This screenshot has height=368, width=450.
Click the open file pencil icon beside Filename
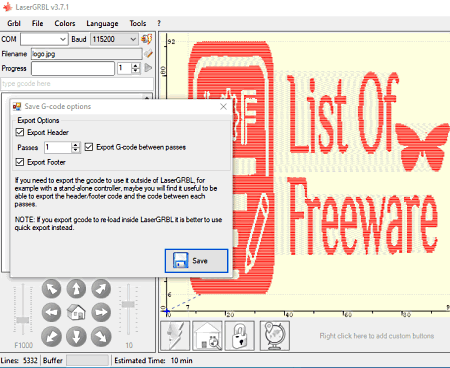tap(148, 53)
